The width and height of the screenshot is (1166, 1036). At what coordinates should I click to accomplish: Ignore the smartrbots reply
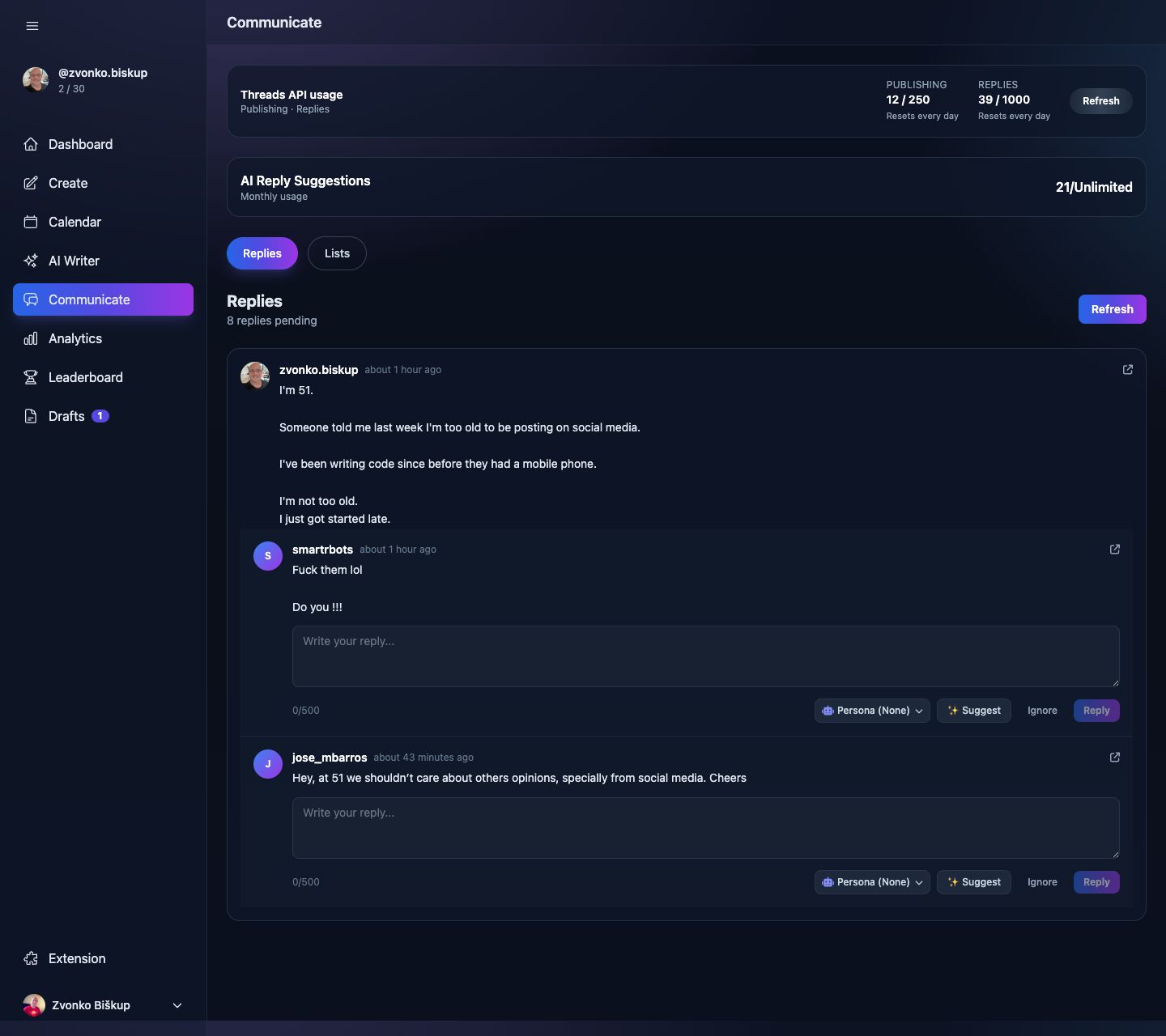[x=1042, y=711]
